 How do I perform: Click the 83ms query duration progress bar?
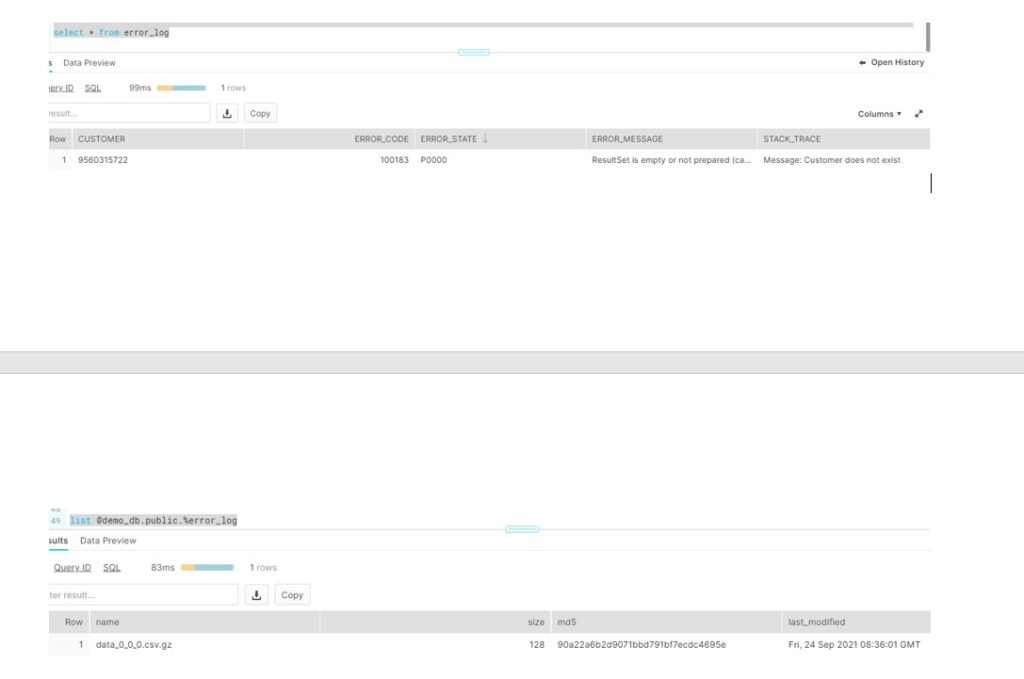tap(208, 567)
